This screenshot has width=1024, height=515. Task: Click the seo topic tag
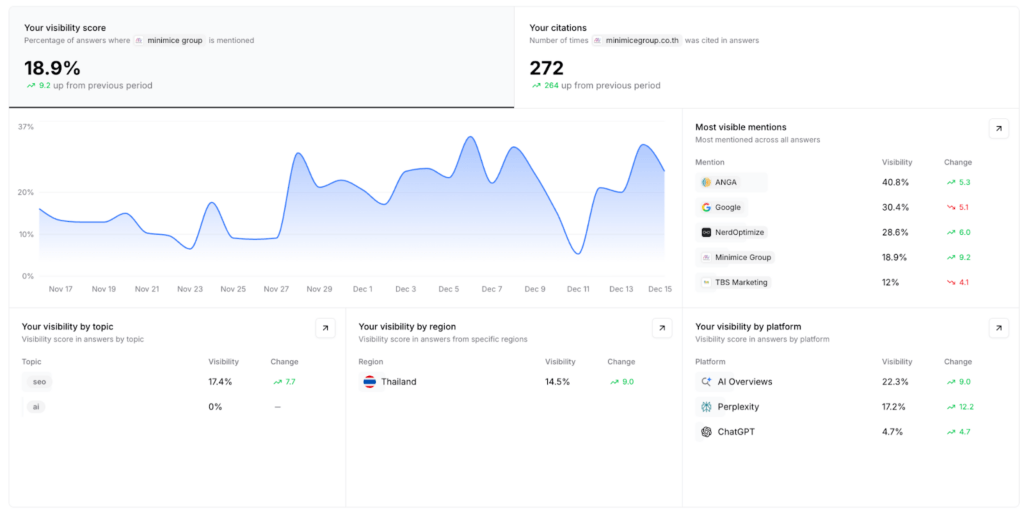point(37,382)
